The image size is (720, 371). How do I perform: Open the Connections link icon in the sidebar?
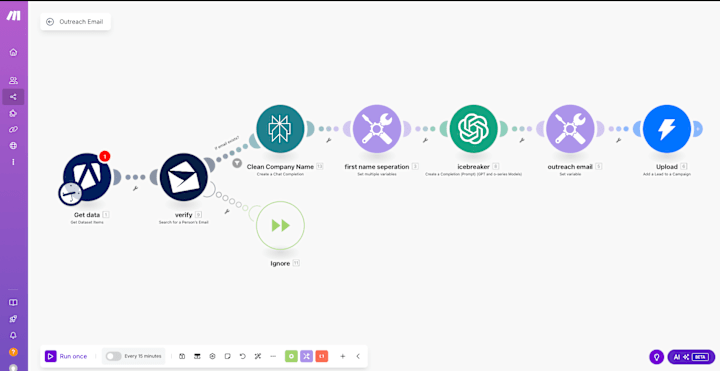13,129
